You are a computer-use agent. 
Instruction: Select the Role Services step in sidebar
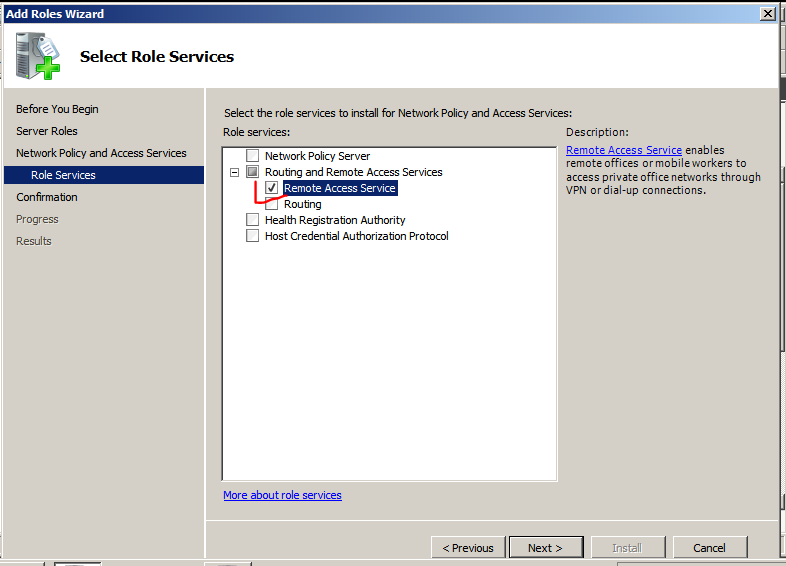63,175
